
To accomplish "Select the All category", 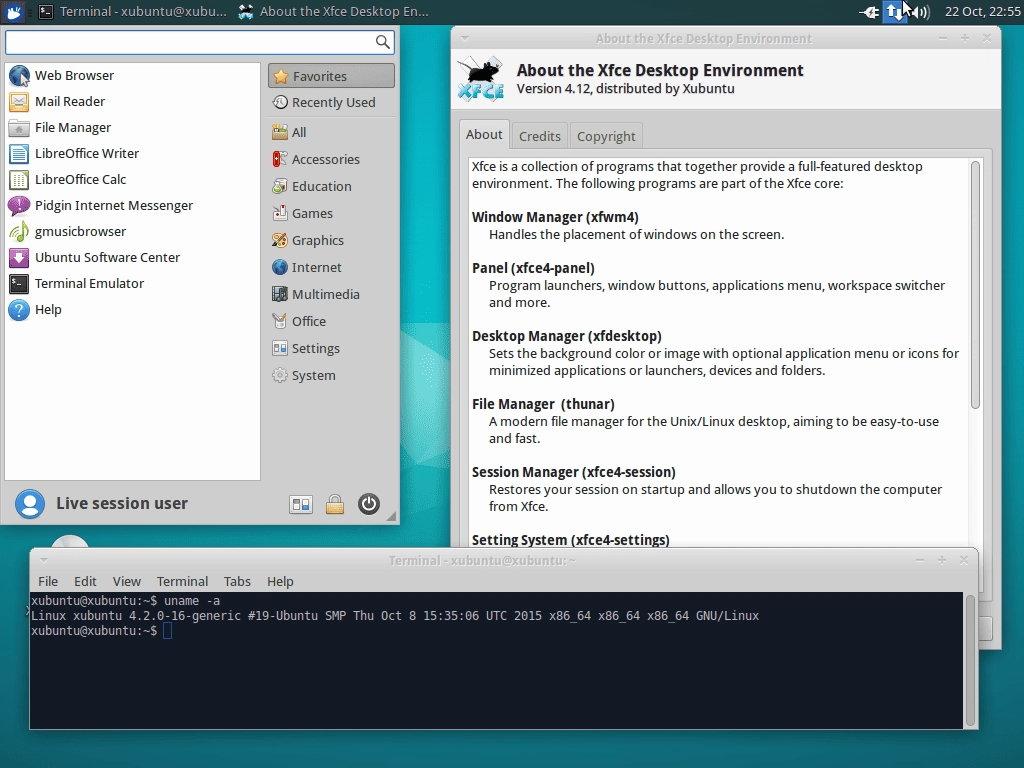I will [331, 133].
